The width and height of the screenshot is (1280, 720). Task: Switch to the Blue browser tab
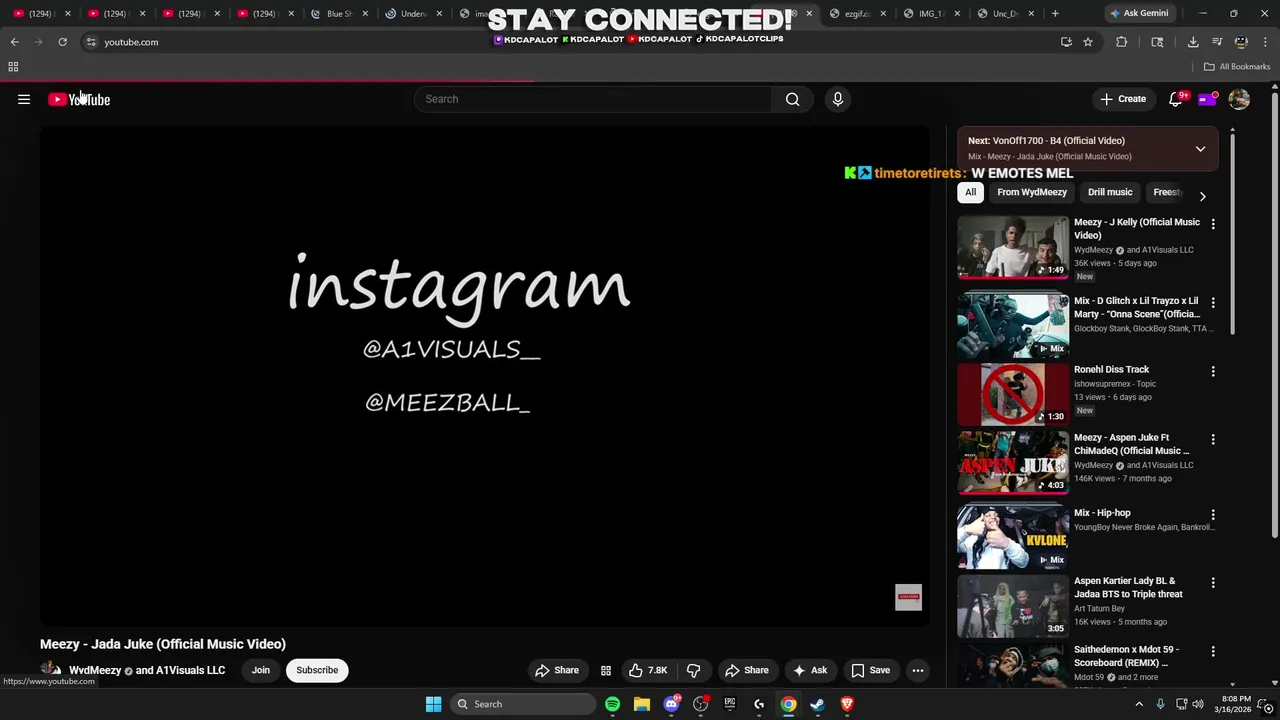click(339, 13)
